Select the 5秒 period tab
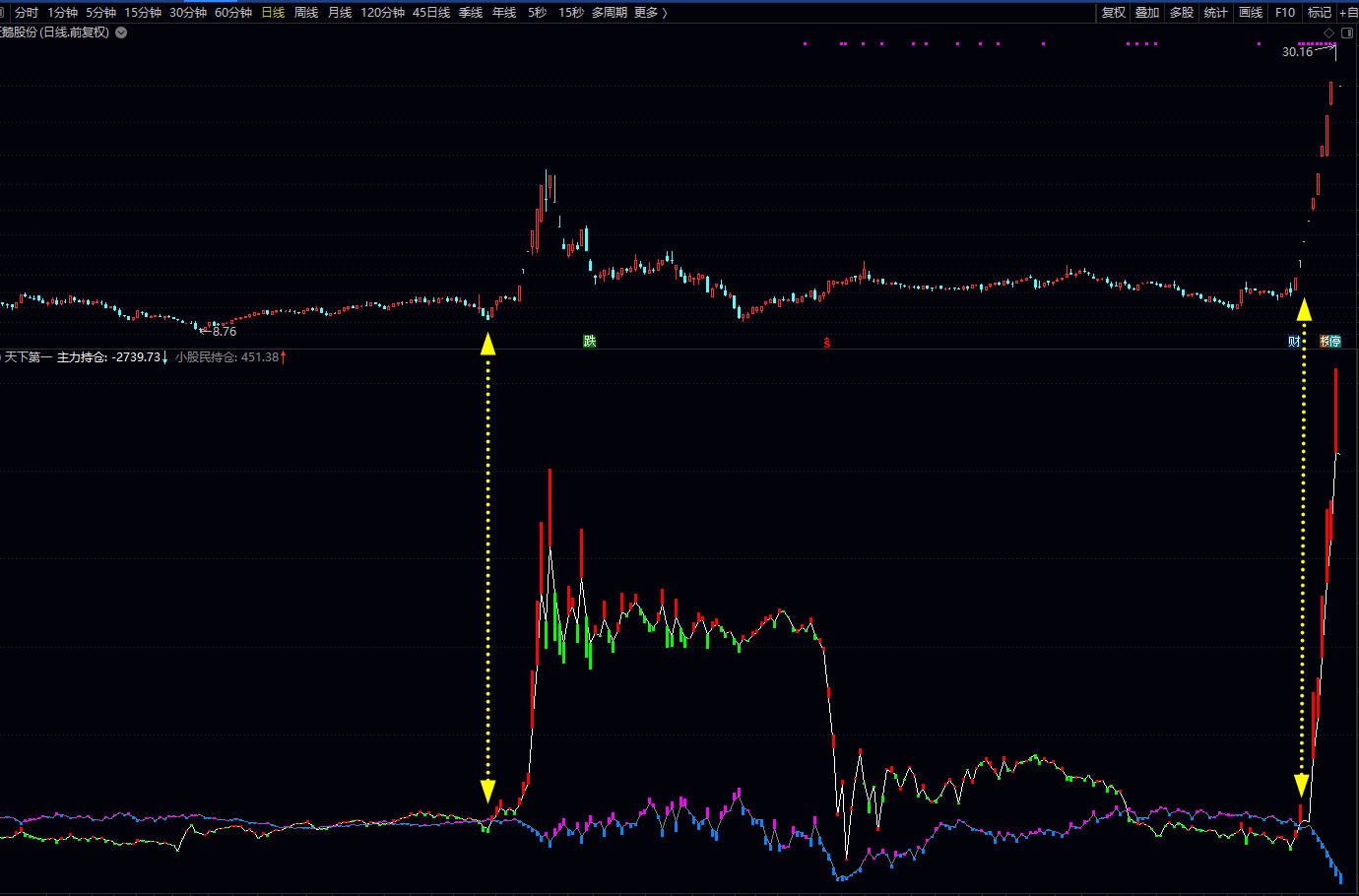This screenshot has height=896, width=1359. click(537, 13)
